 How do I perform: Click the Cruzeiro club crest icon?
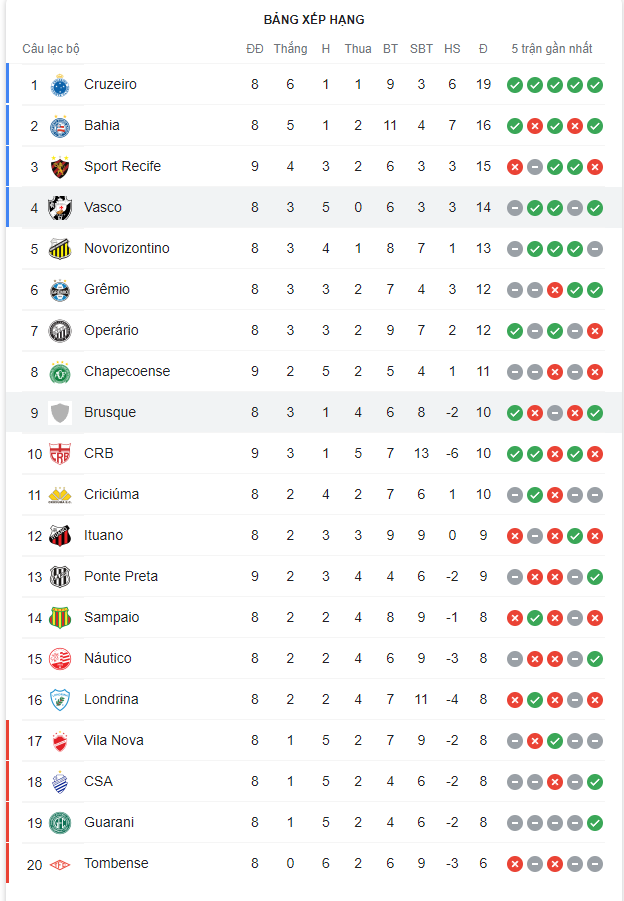60,85
